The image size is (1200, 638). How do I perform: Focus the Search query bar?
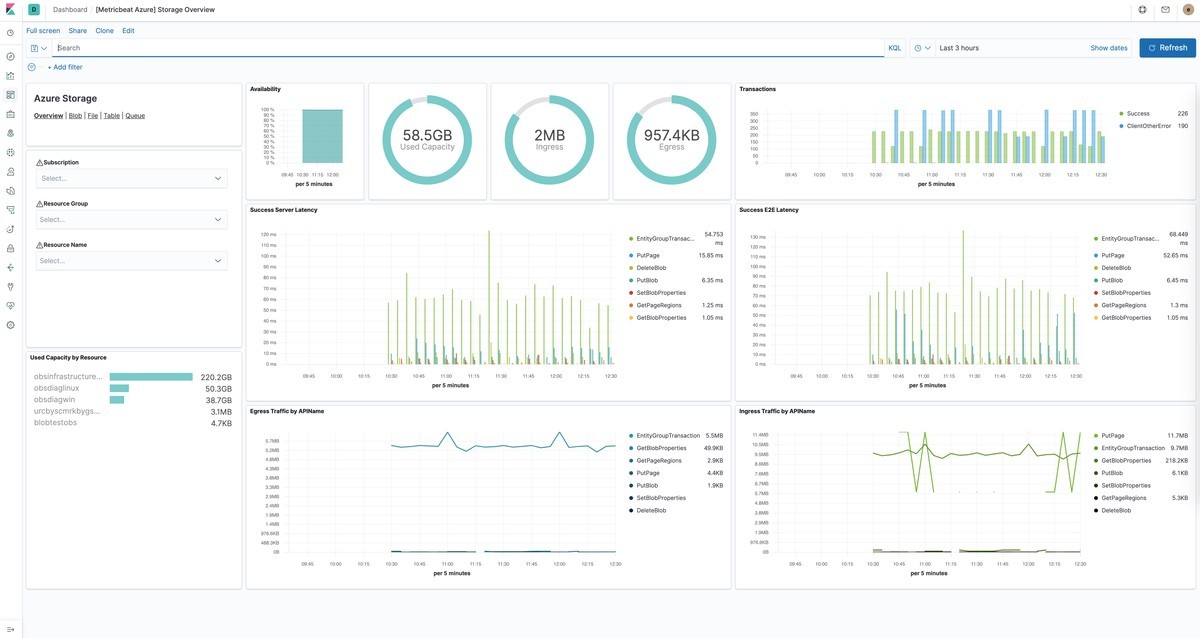coord(469,48)
